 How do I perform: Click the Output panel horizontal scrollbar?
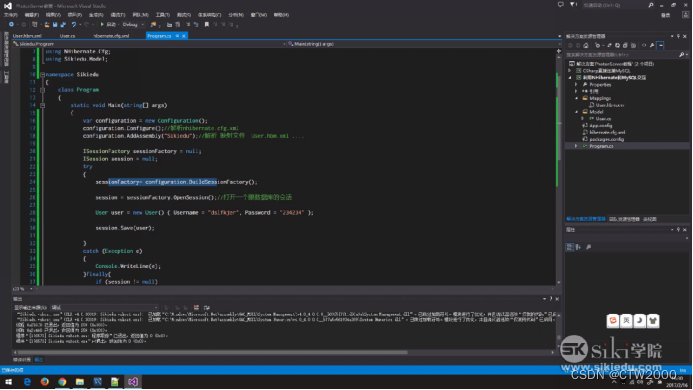[x=212, y=352]
